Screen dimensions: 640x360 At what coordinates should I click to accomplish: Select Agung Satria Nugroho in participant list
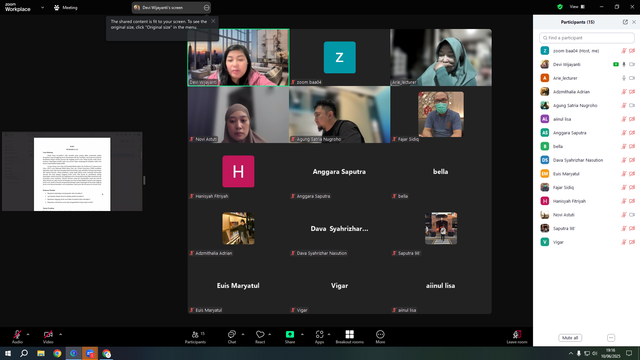(x=587, y=105)
